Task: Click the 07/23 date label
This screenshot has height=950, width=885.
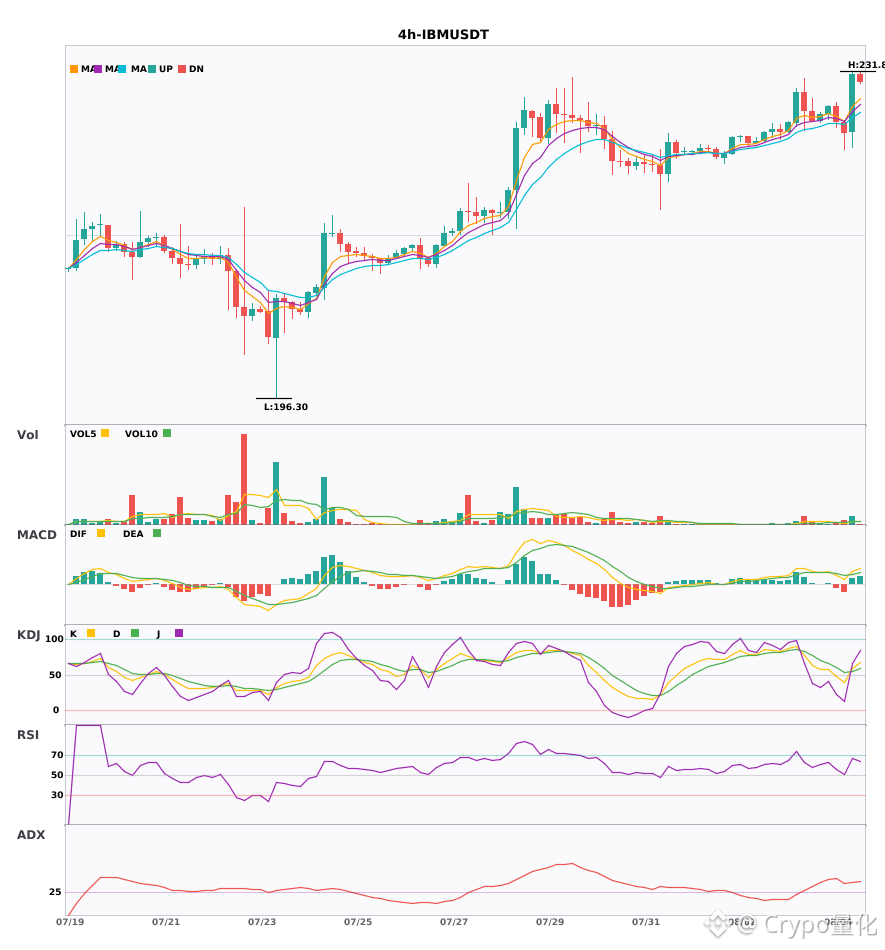Action: tap(262, 922)
